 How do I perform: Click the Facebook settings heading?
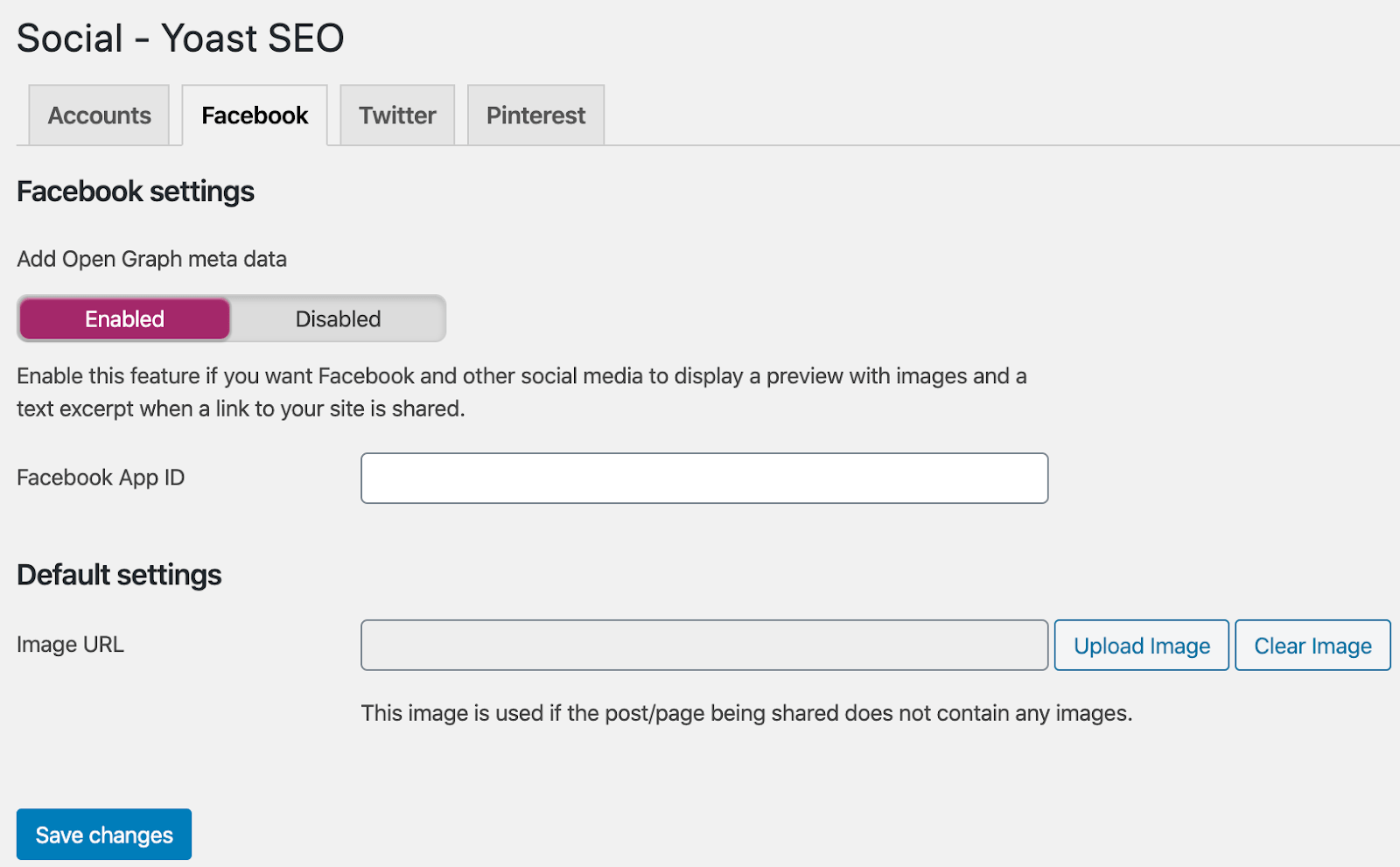[135, 191]
